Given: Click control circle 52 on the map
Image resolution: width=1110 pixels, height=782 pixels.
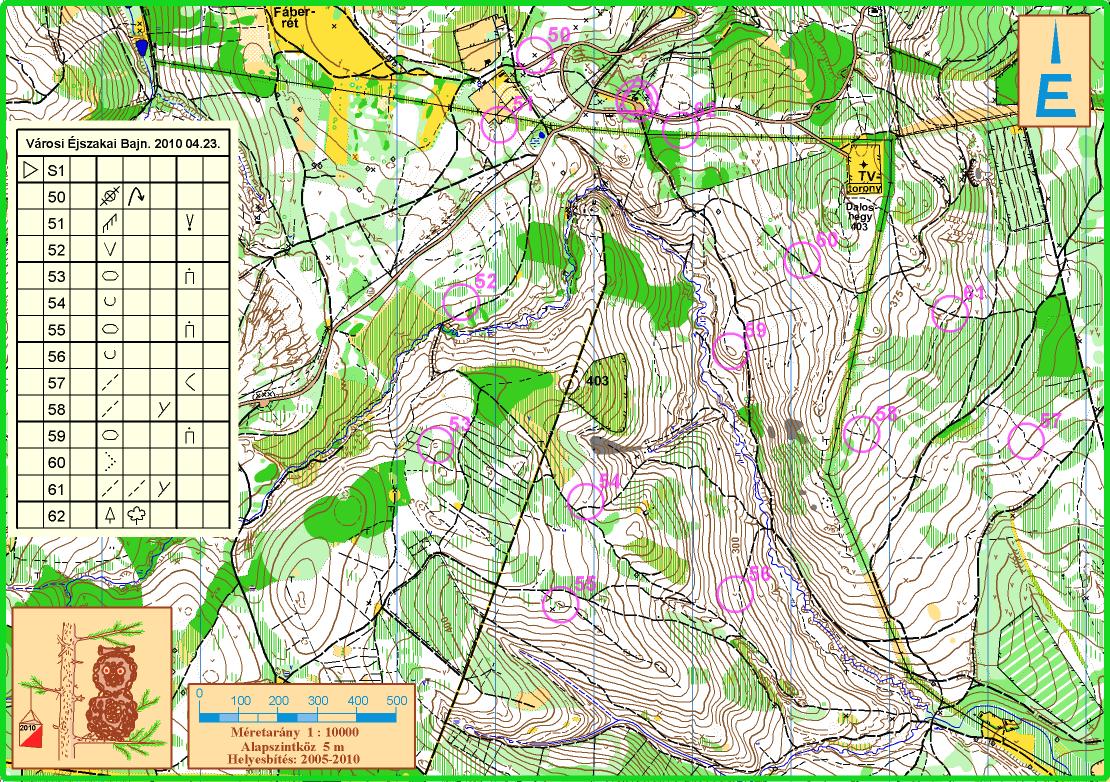Looking at the screenshot, I should [x=461, y=302].
